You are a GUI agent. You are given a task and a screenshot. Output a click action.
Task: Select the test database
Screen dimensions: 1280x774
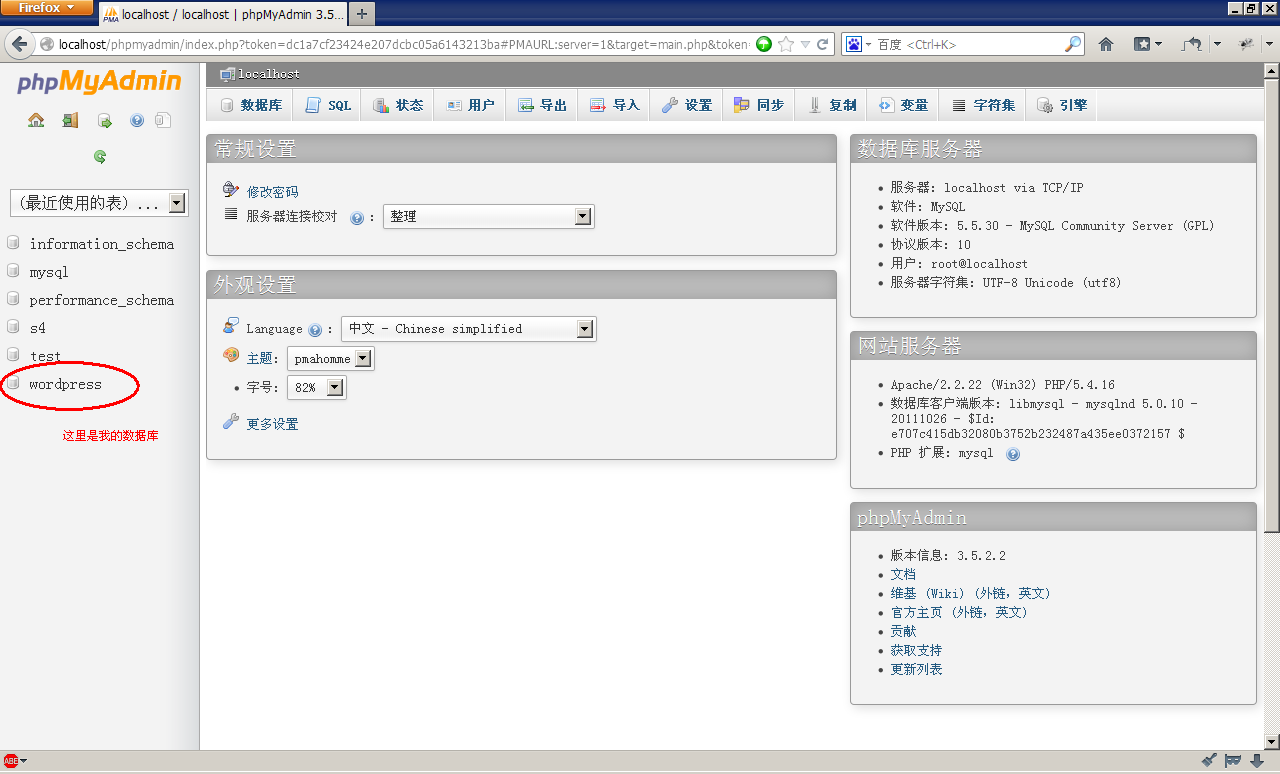(45, 356)
